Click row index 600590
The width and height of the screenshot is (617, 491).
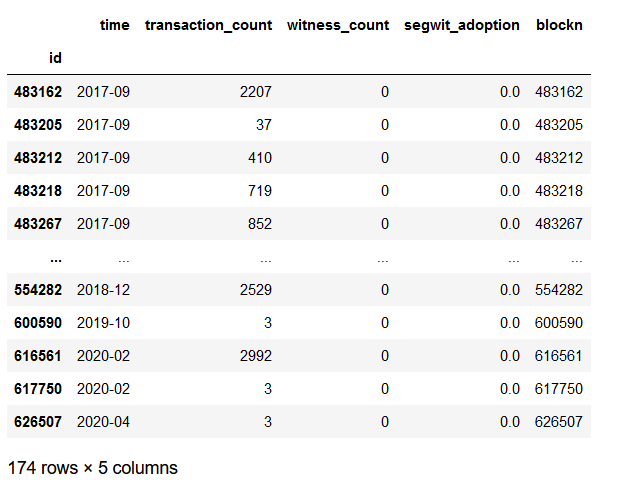pos(38,323)
